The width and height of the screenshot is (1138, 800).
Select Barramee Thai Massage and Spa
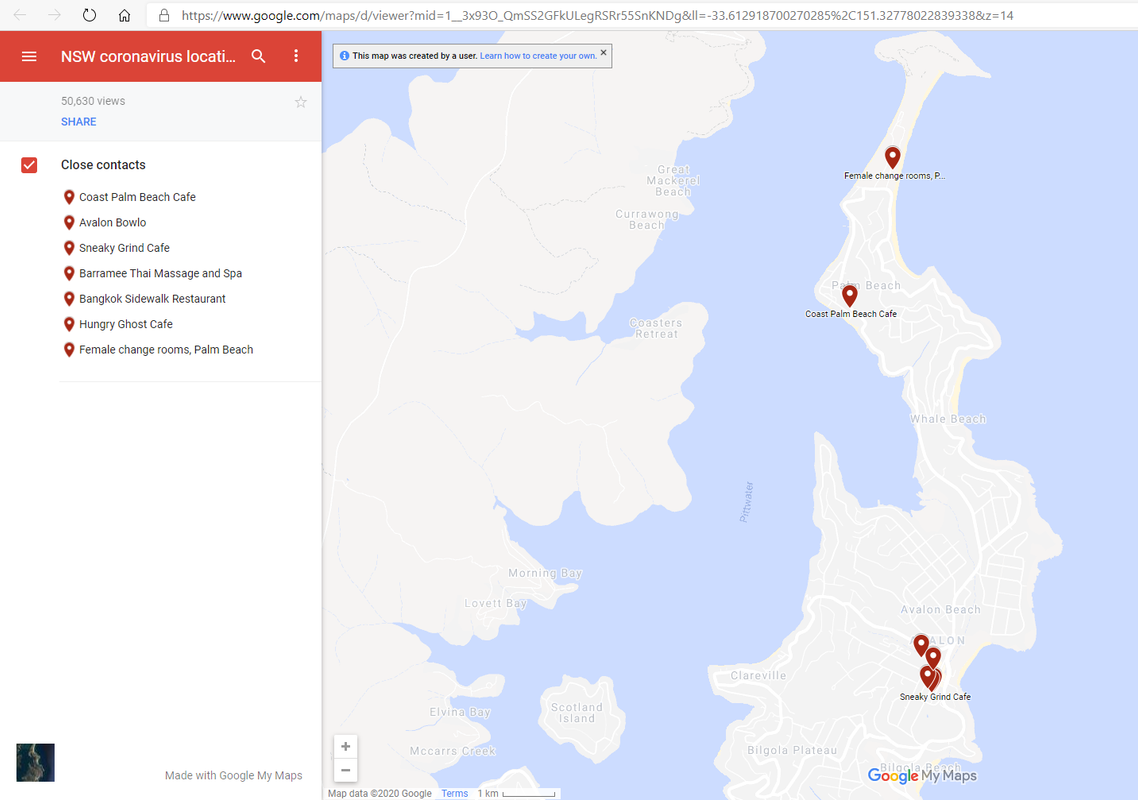point(160,273)
